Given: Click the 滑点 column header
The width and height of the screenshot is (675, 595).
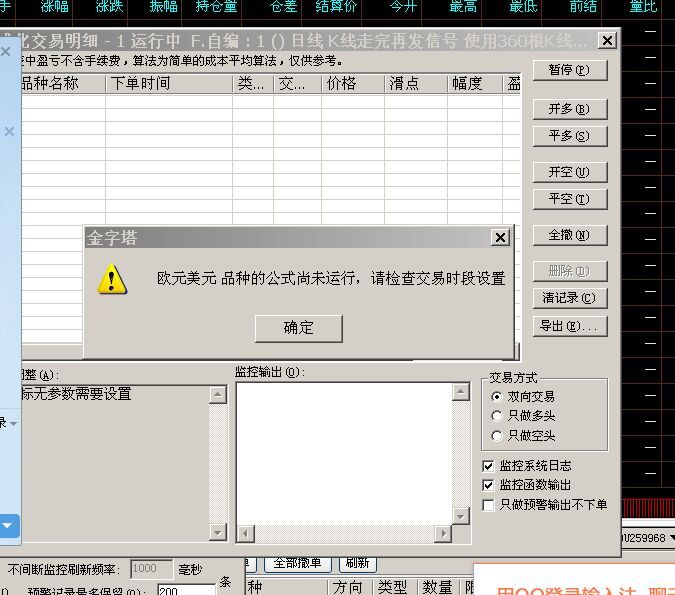Looking at the screenshot, I should click(x=416, y=84).
